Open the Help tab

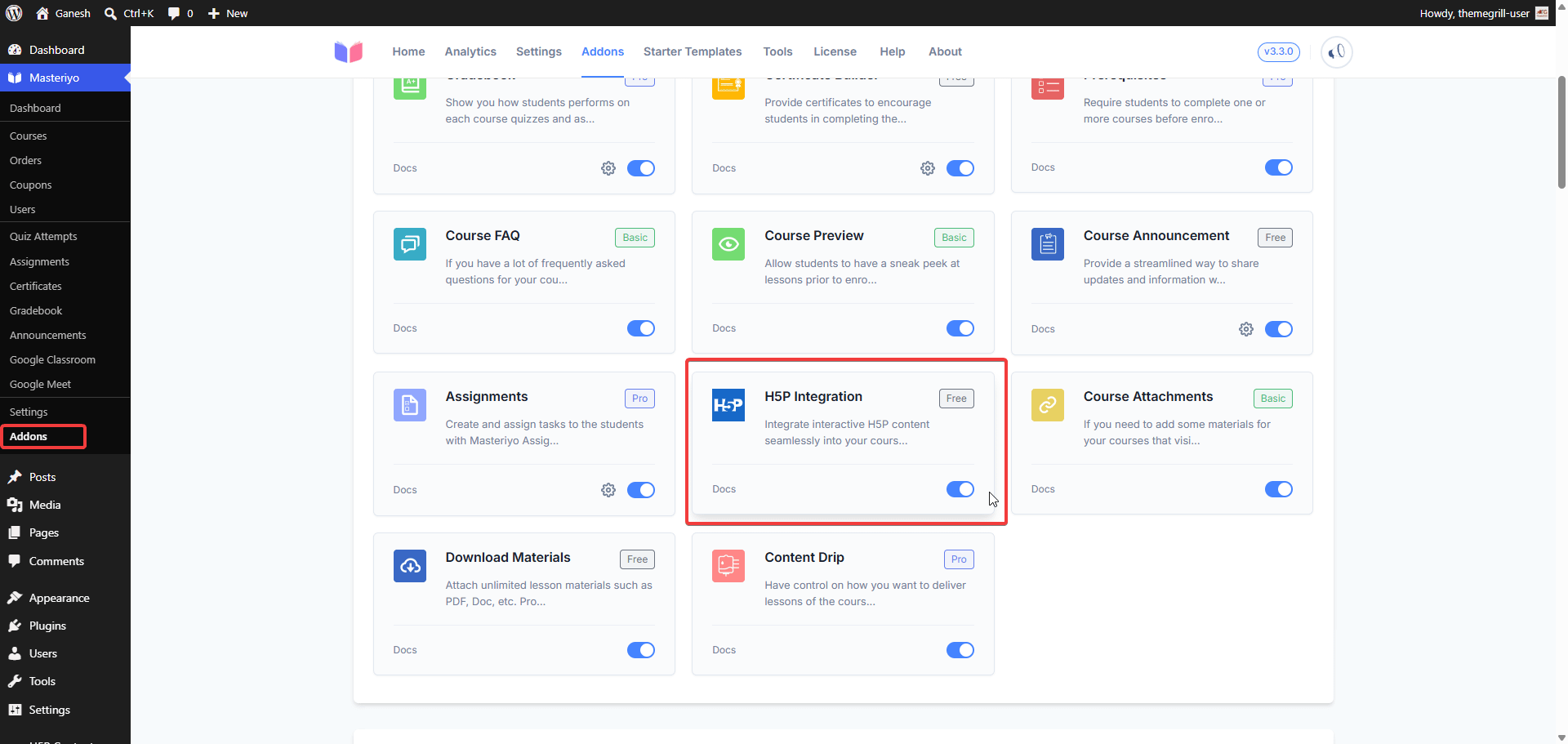point(892,51)
